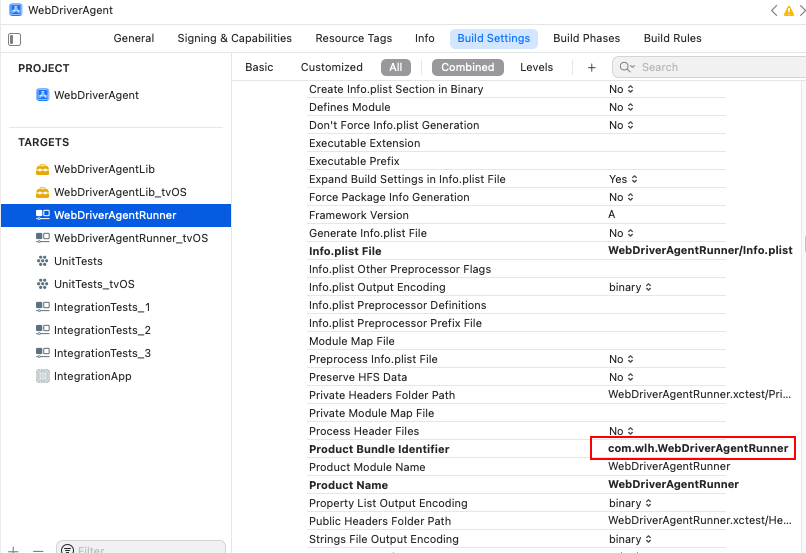Screen dimensions: 806x553
Task: Show All build settings filter
Action: pos(396,67)
